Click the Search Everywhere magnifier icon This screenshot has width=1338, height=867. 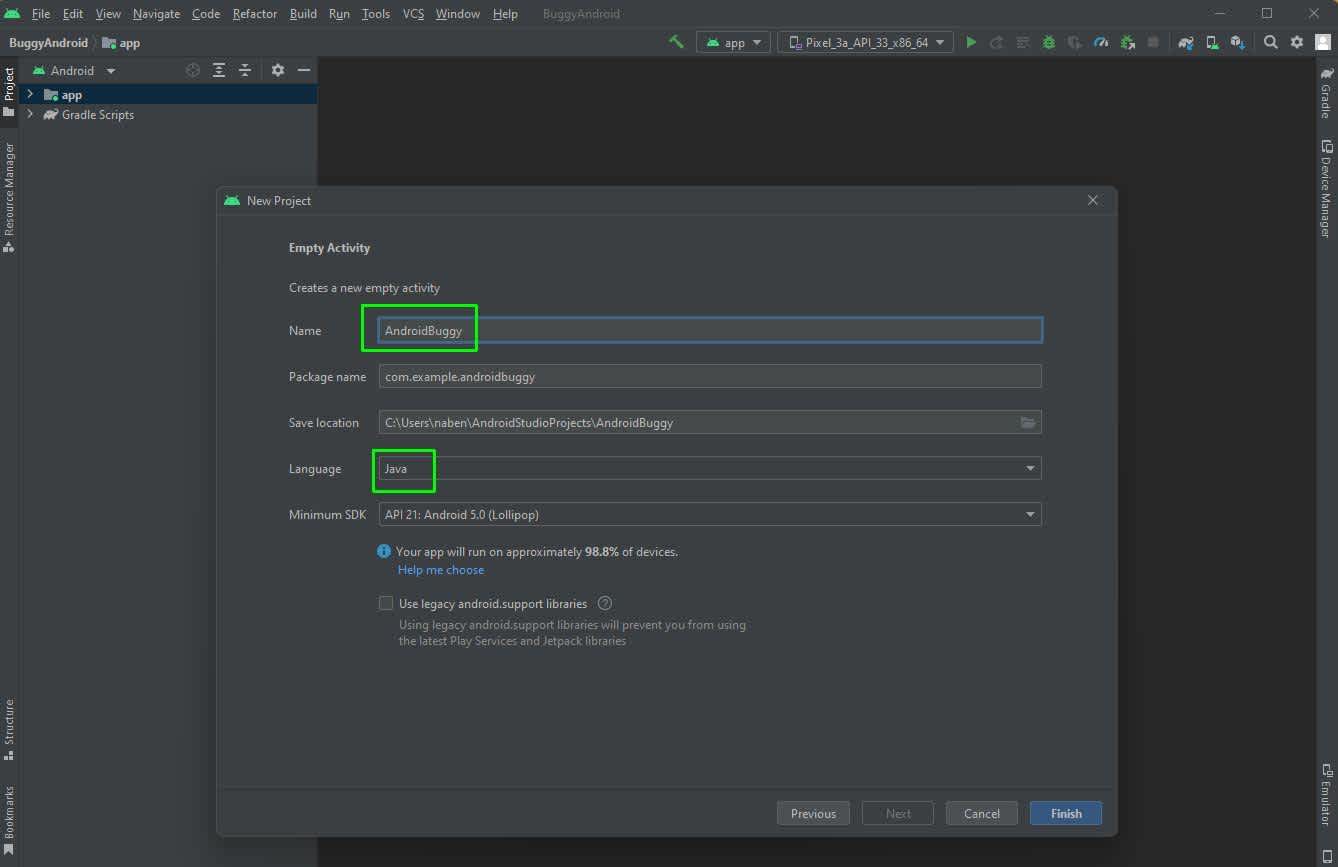(1270, 42)
